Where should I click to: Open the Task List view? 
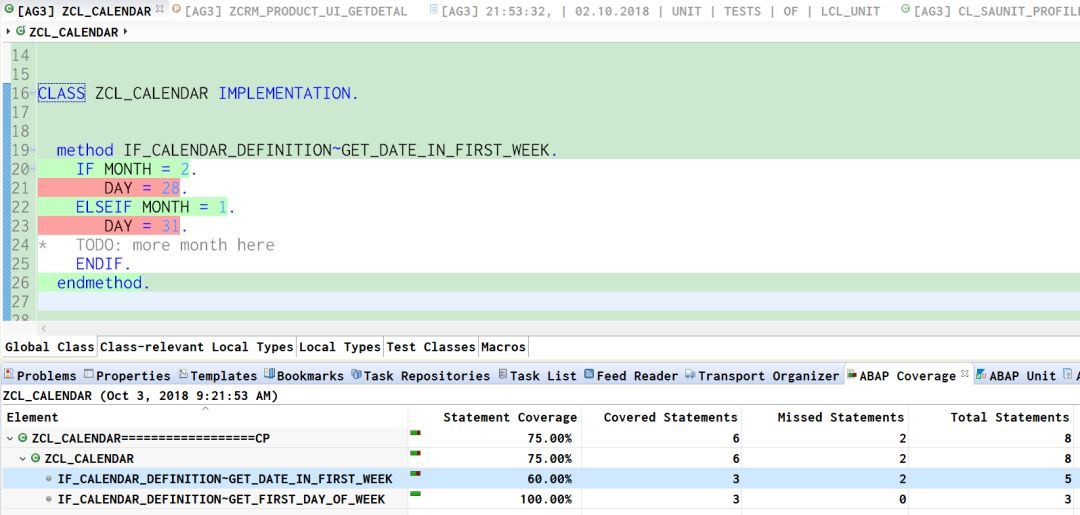click(x=537, y=375)
